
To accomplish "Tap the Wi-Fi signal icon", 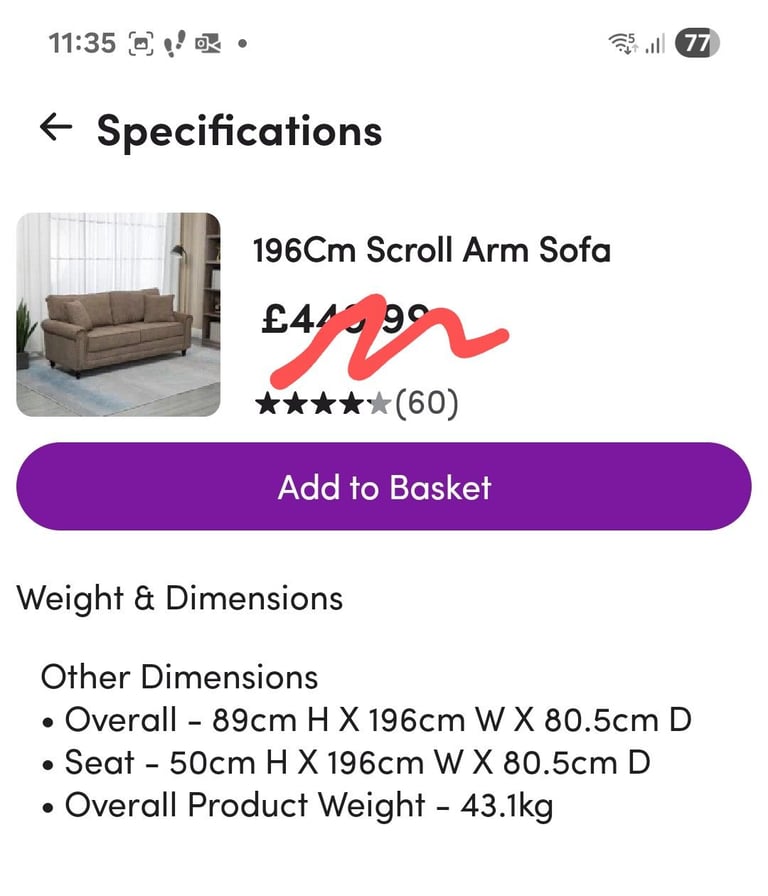I will point(623,43).
